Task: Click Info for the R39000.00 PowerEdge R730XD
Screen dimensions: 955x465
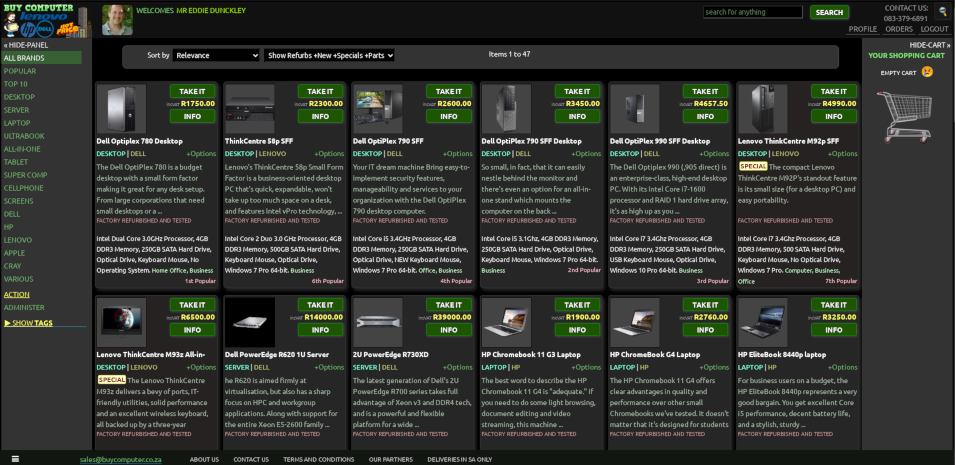Action: click(449, 330)
